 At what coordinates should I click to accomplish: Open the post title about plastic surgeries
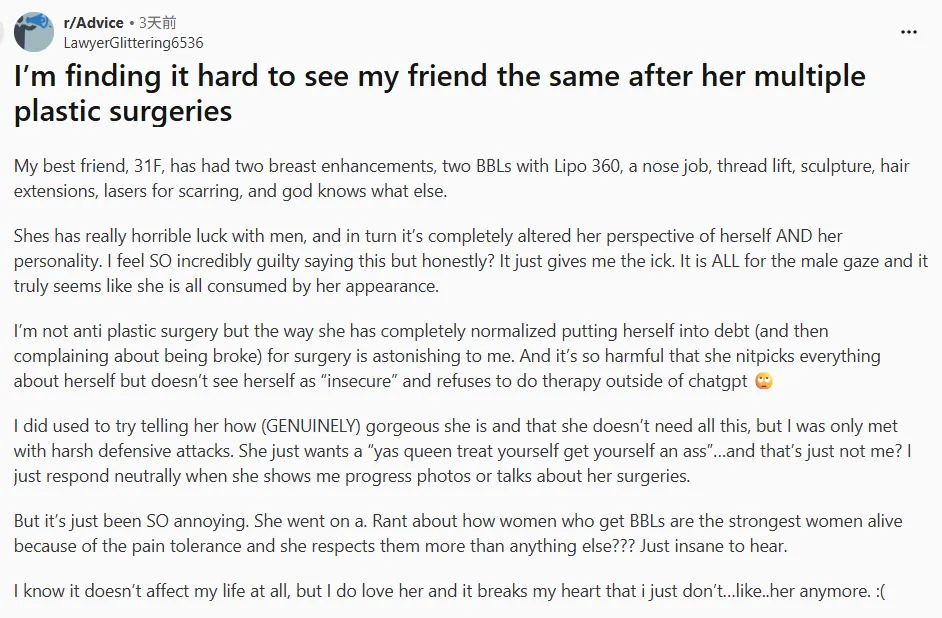click(440, 93)
